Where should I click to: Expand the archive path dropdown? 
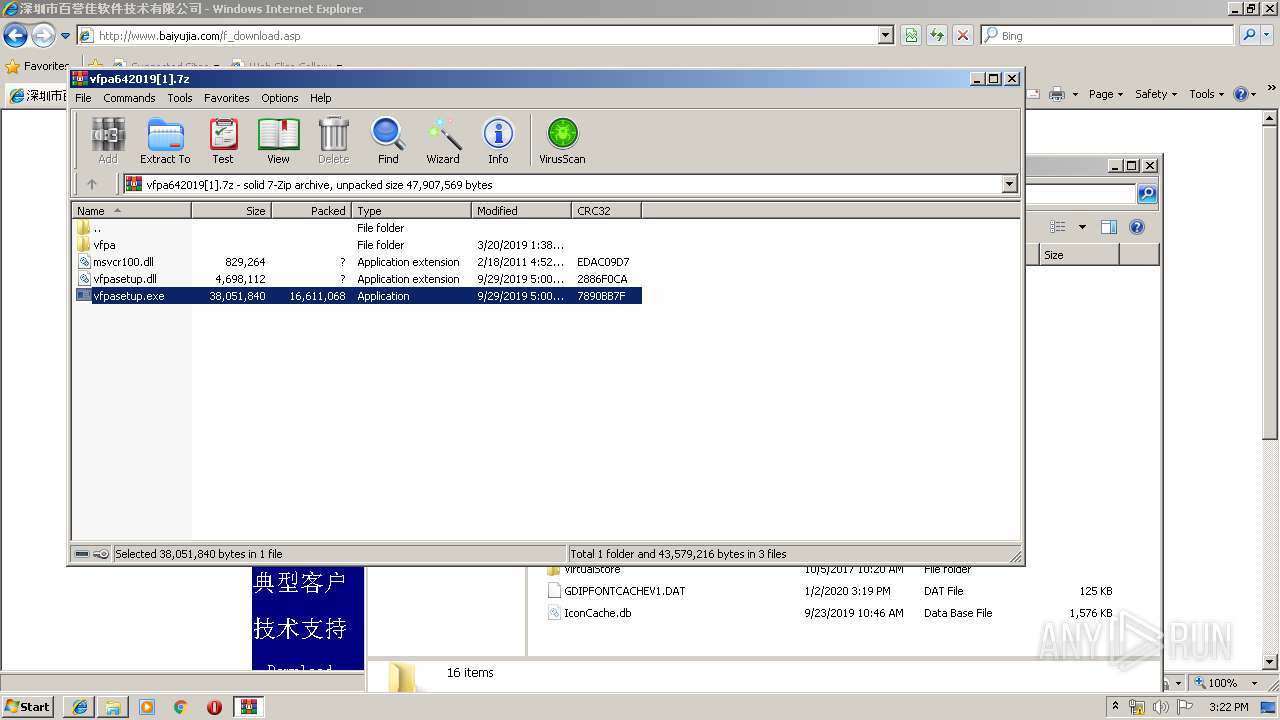point(1009,184)
